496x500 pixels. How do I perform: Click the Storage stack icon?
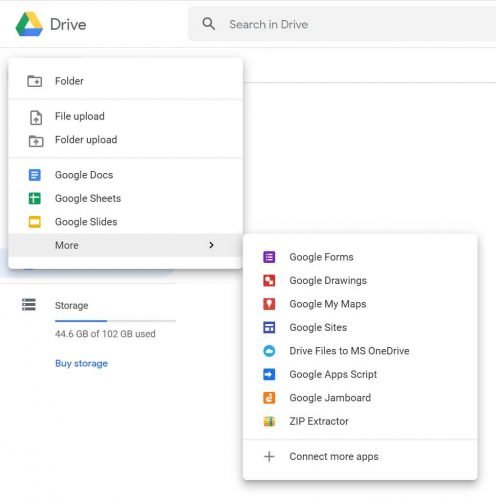click(x=29, y=305)
